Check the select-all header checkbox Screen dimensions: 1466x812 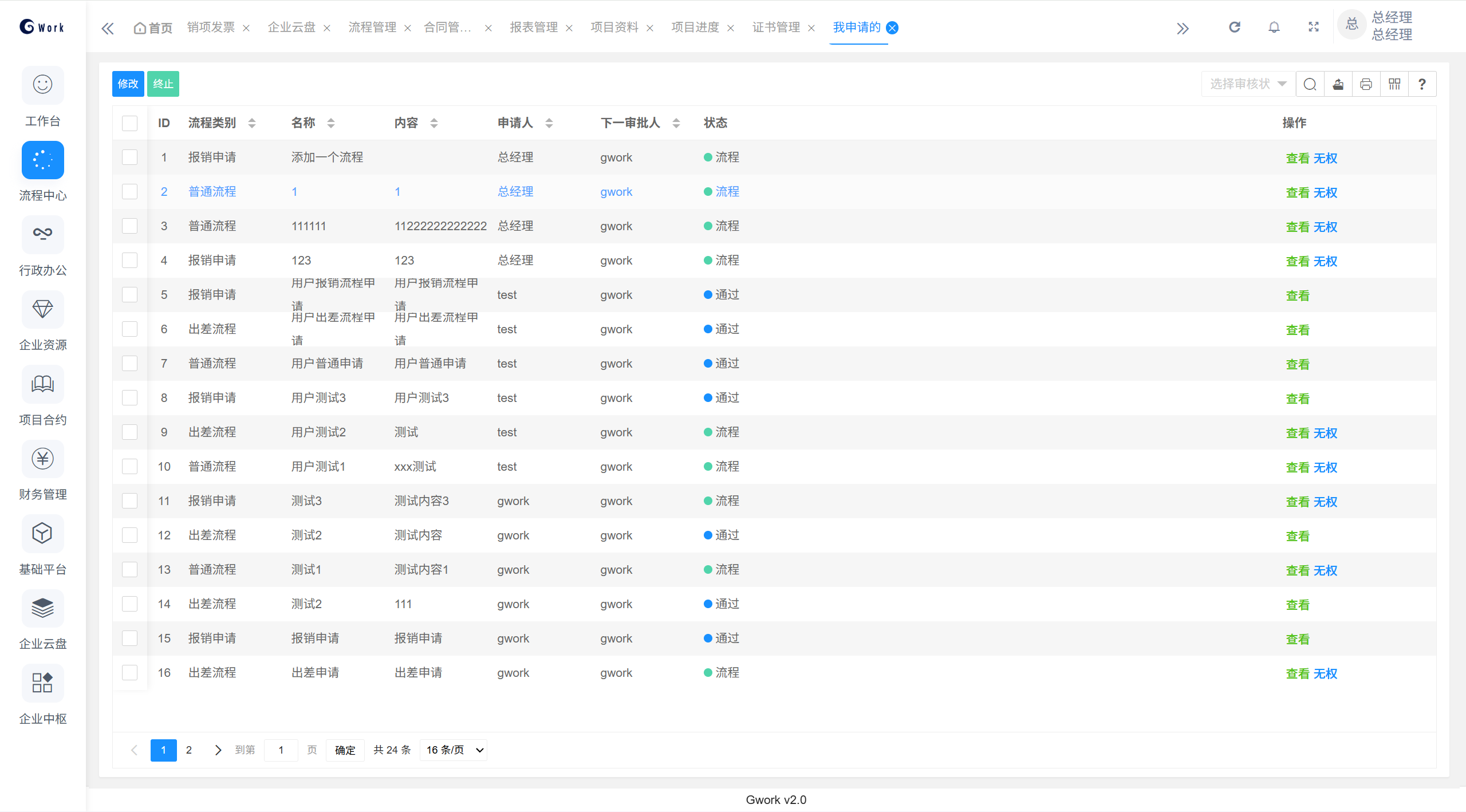pyautogui.click(x=129, y=123)
